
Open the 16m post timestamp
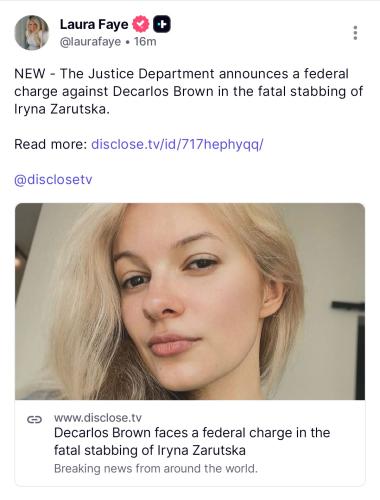tap(145, 42)
